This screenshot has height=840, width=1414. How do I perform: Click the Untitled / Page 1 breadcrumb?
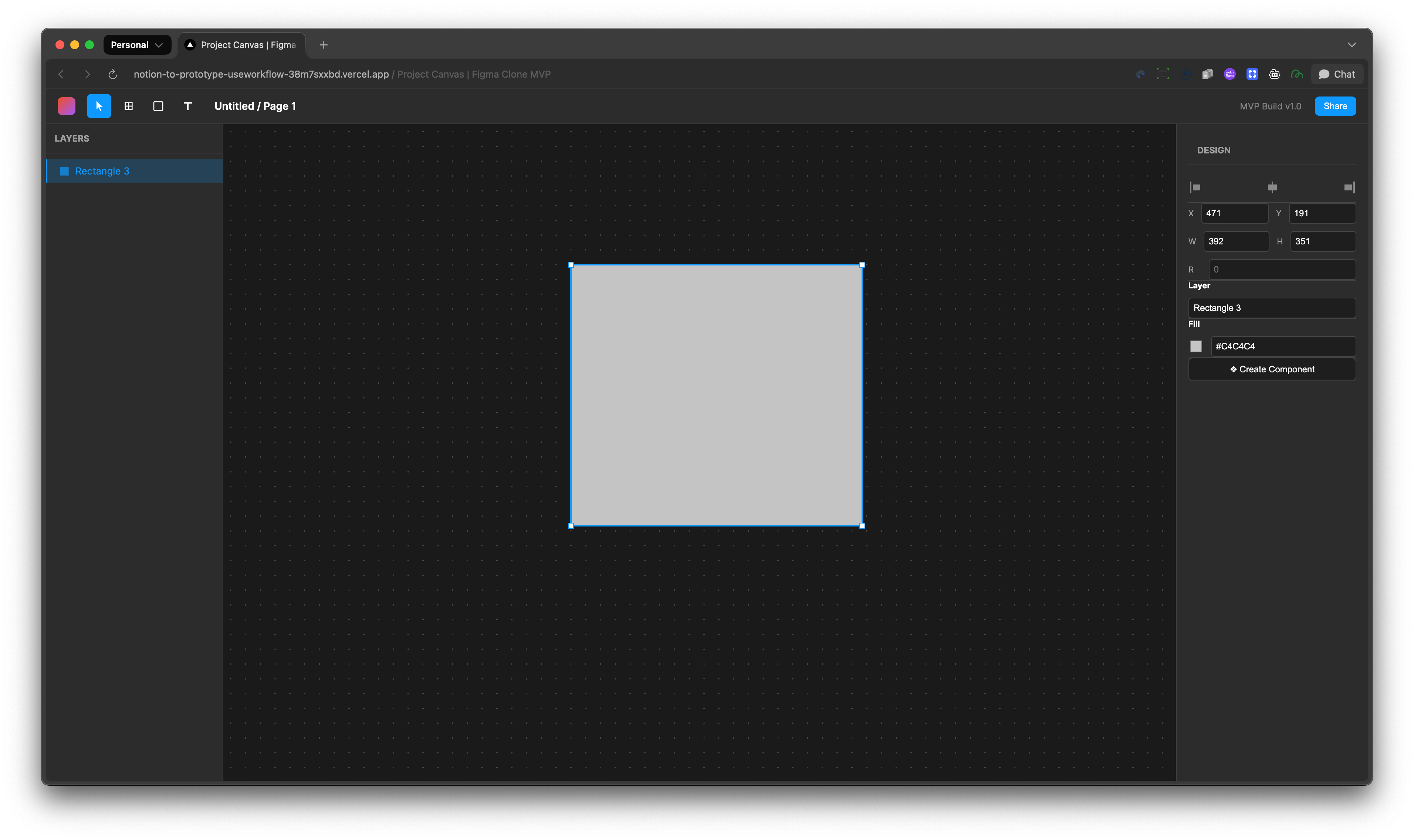point(255,106)
